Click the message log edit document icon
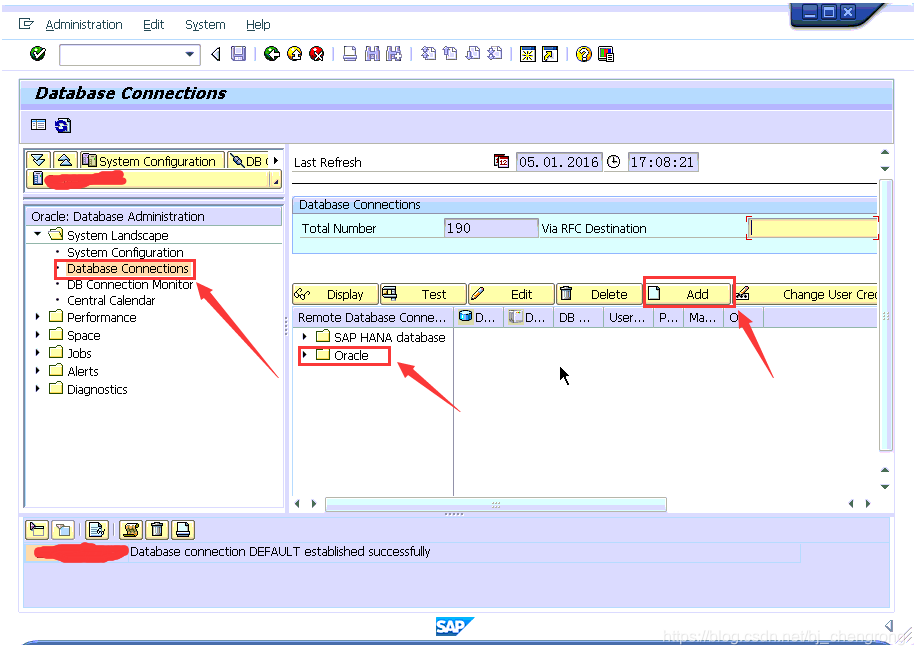The width and height of the screenshot is (914, 655). (97, 530)
